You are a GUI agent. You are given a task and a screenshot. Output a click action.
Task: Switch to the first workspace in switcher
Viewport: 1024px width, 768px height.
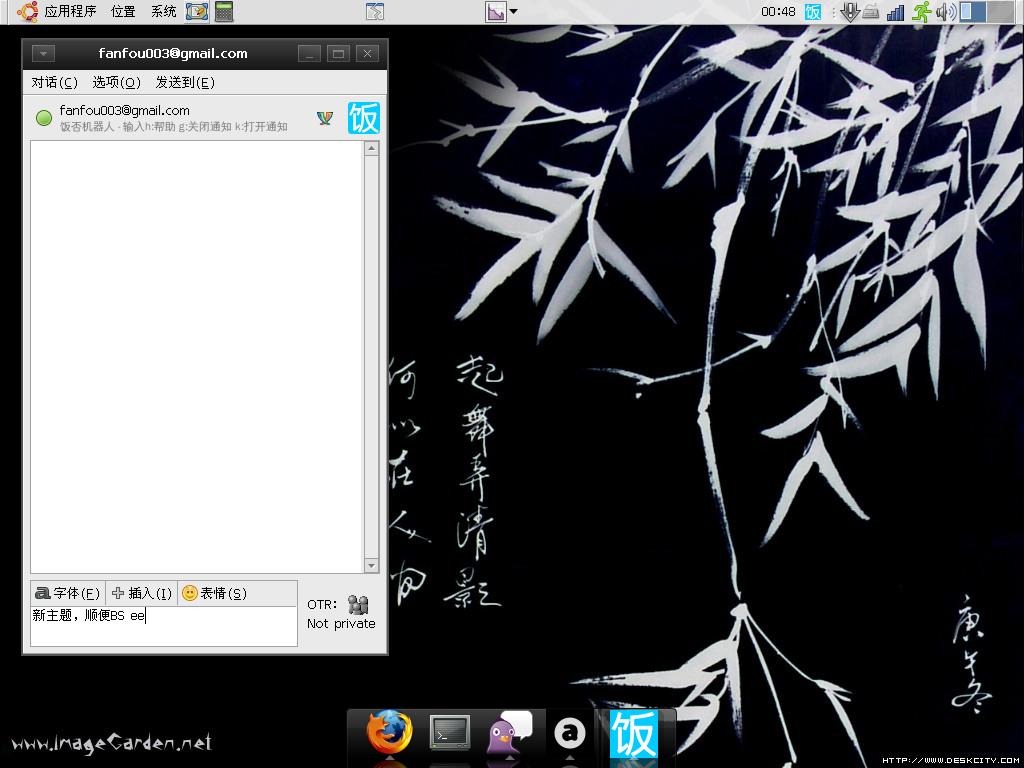tap(973, 12)
